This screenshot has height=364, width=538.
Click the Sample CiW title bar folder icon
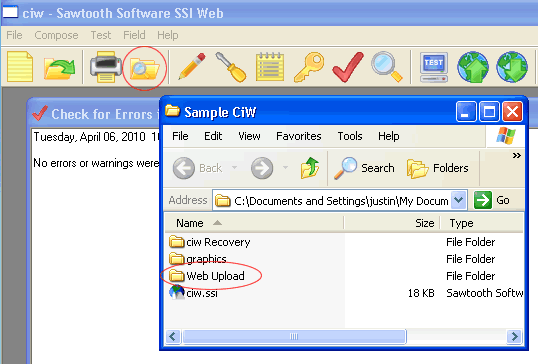(x=172, y=111)
